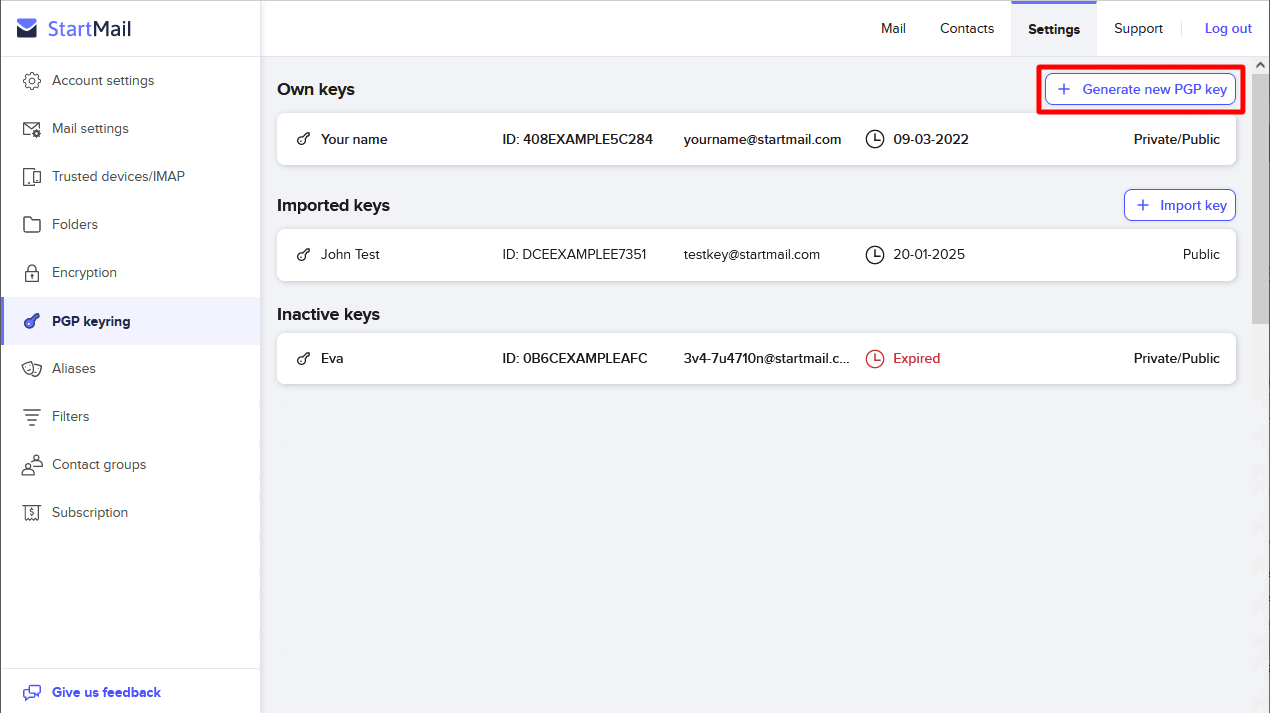The width and height of the screenshot is (1270, 713).
Task: Click the Folders folder icon
Action: click(32, 225)
